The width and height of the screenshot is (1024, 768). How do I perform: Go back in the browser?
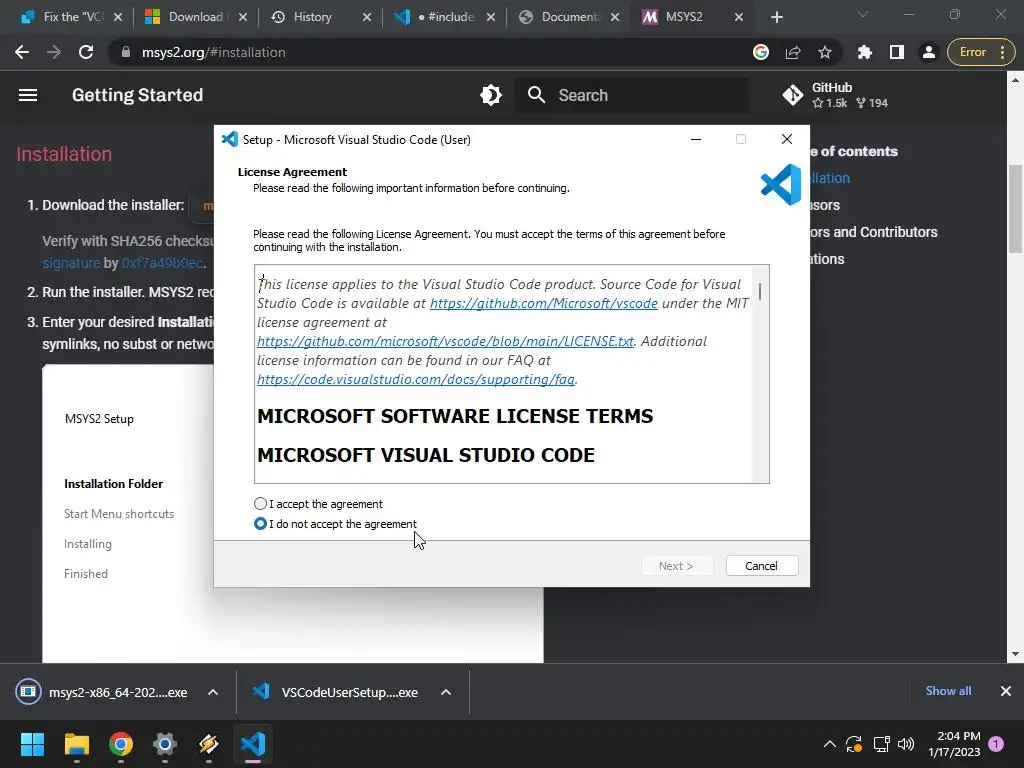click(x=22, y=52)
